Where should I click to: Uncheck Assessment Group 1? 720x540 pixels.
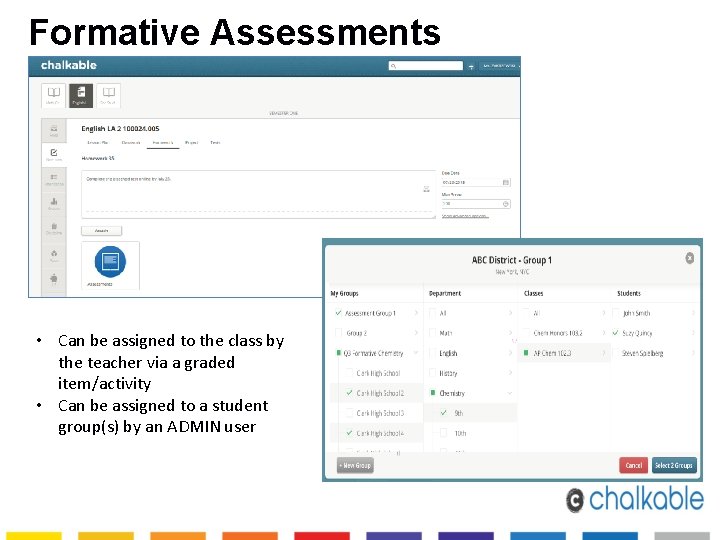[x=338, y=313]
